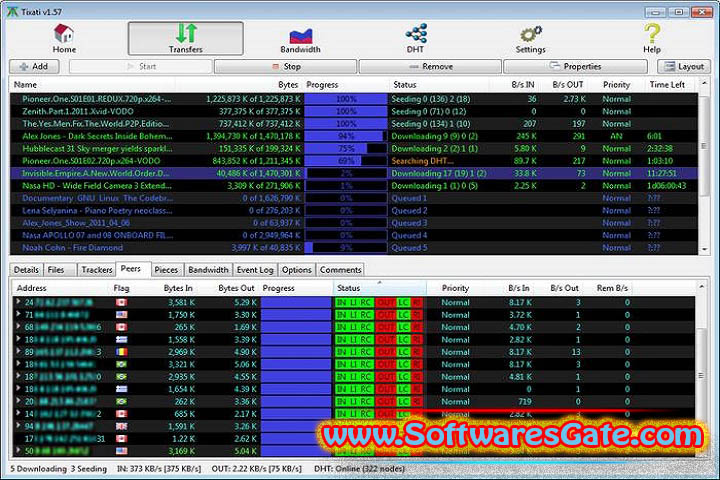Select the Peers tab
This screenshot has height=480, width=720.
pyautogui.click(x=131, y=269)
